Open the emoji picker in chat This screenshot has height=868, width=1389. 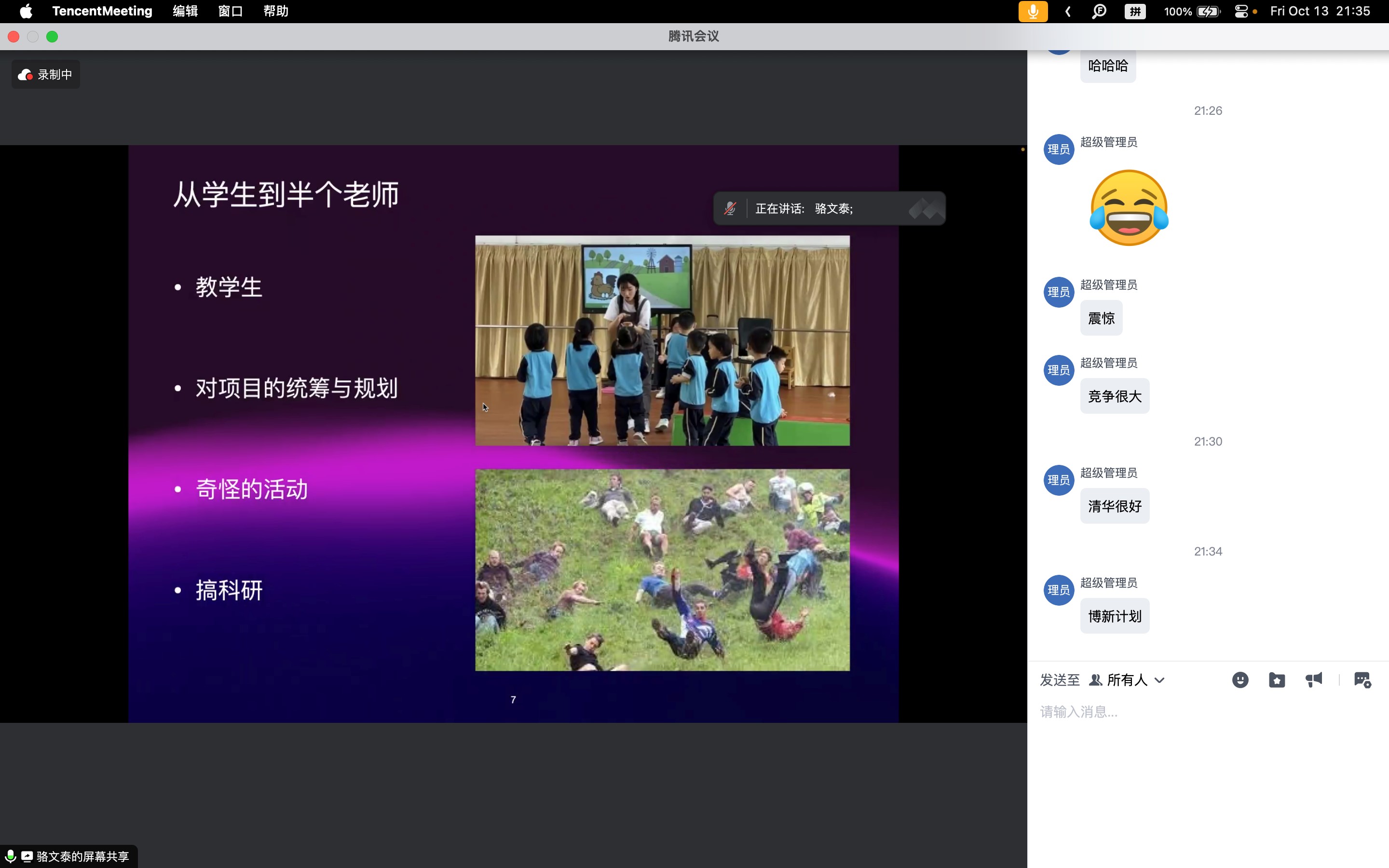coord(1240,680)
